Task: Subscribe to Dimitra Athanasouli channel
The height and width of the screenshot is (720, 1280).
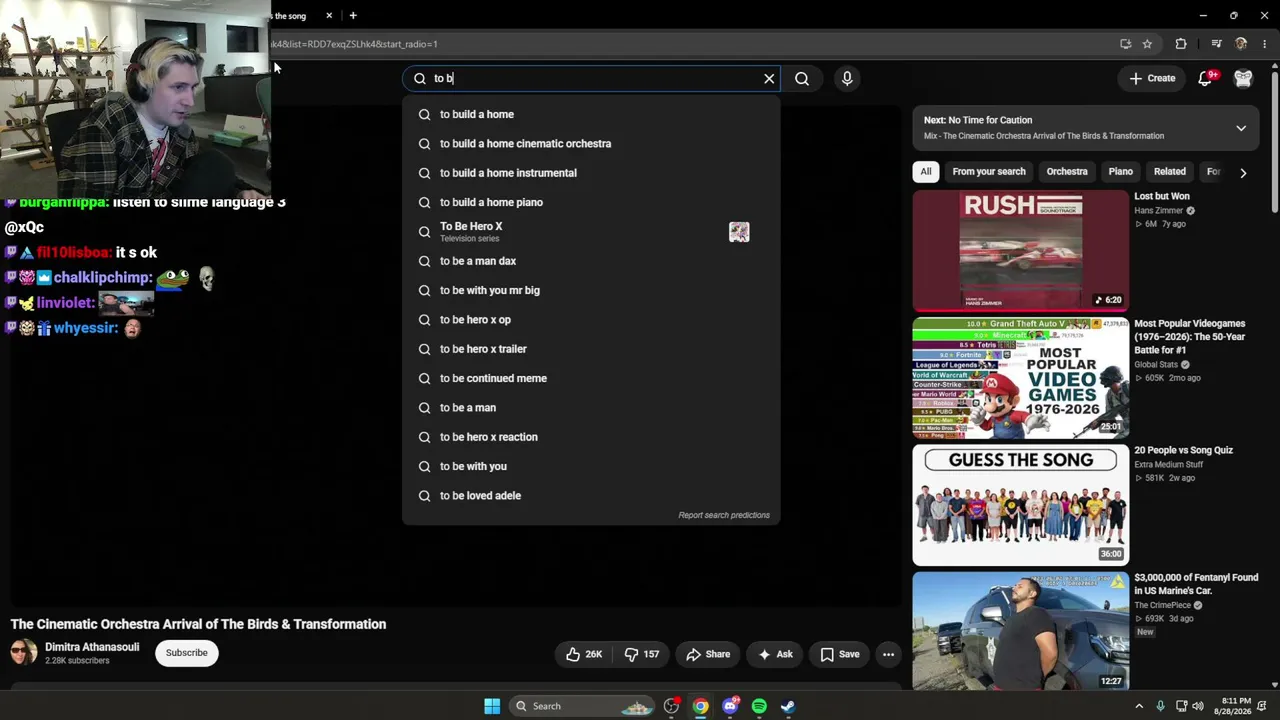Action: tap(187, 653)
